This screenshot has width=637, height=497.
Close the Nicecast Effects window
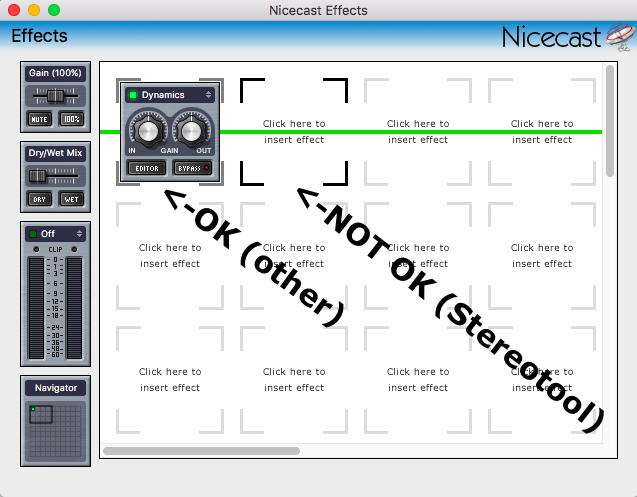pyautogui.click(x=14, y=10)
